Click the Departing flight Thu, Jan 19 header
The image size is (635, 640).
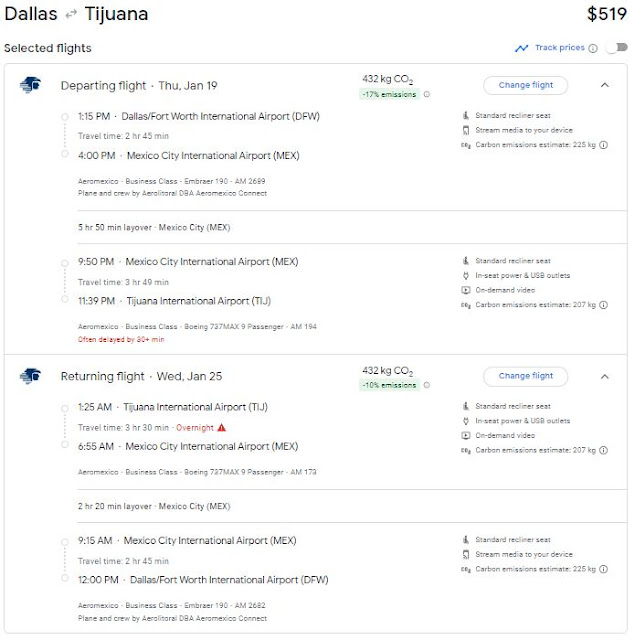139,86
